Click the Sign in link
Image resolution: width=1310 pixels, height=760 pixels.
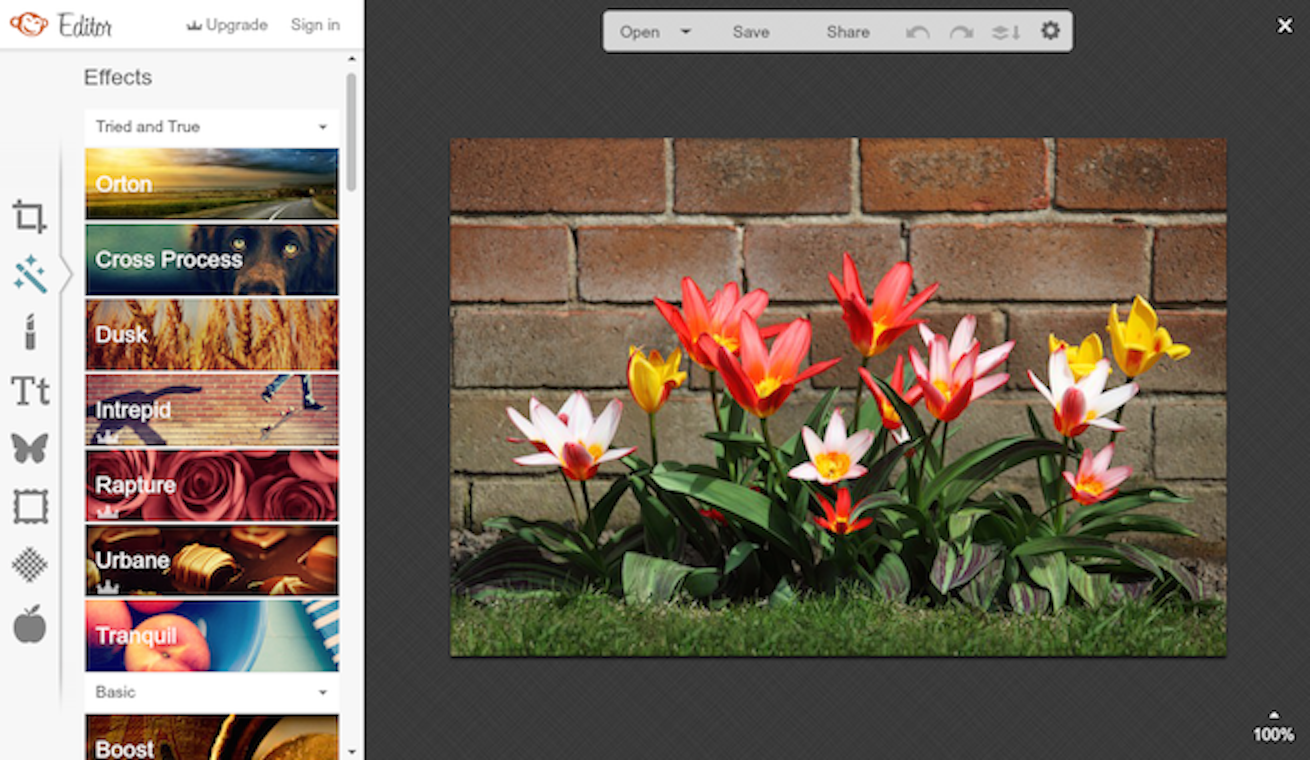pyautogui.click(x=315, y=25)
